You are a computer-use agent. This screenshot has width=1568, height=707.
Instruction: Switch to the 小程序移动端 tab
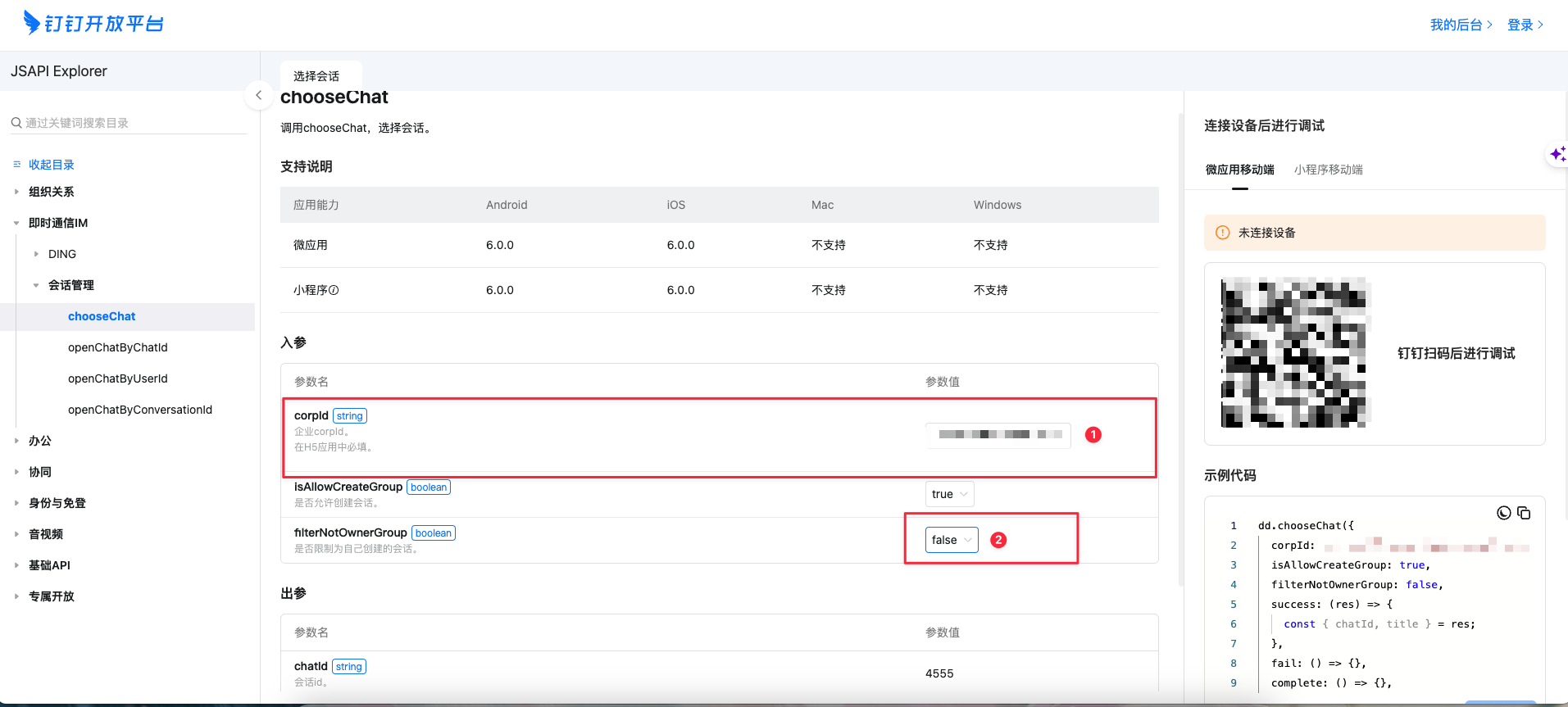point(1328,170)
